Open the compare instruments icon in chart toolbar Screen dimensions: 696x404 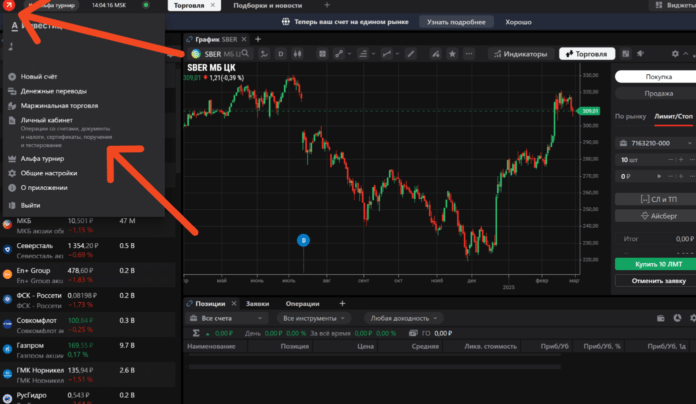pos(264,54)
